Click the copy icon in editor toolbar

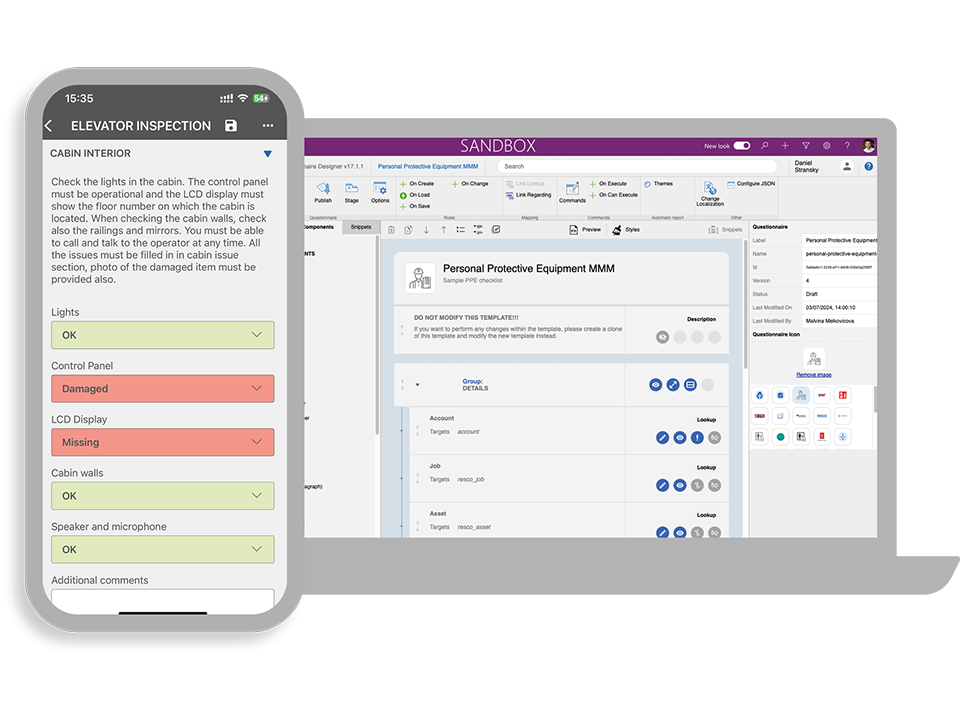coord(408,230)
